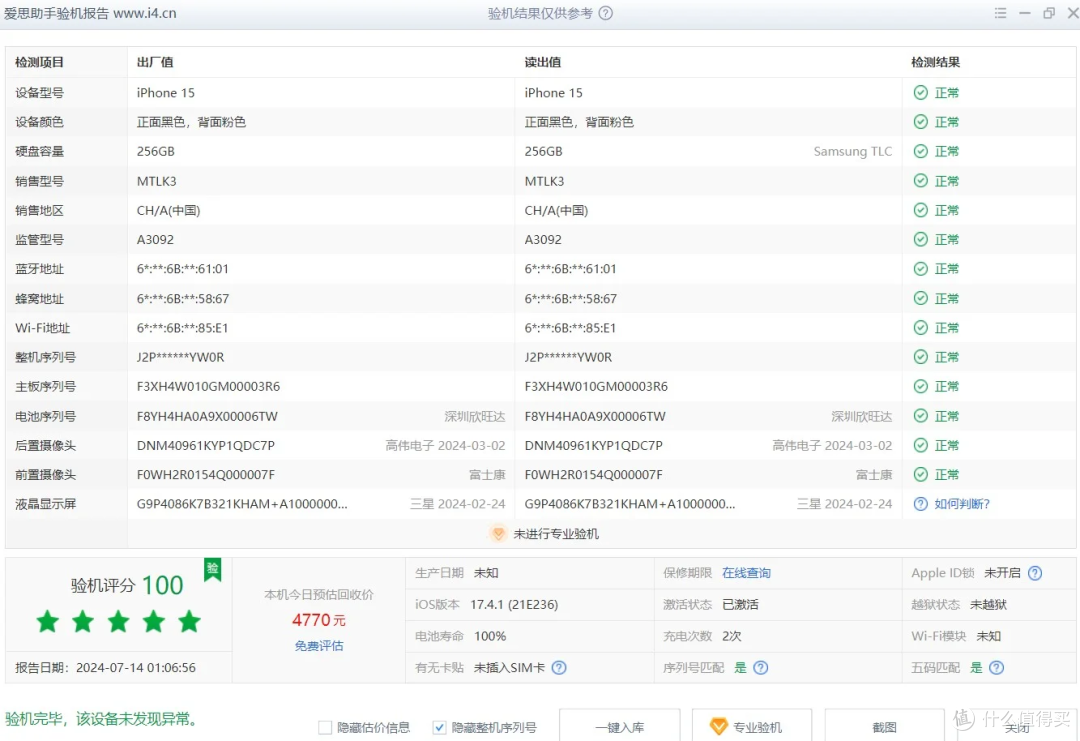Click the green check icon in 主板序列号 row
This screenshot has width=1080, height=741.
[x=920, y=386]
